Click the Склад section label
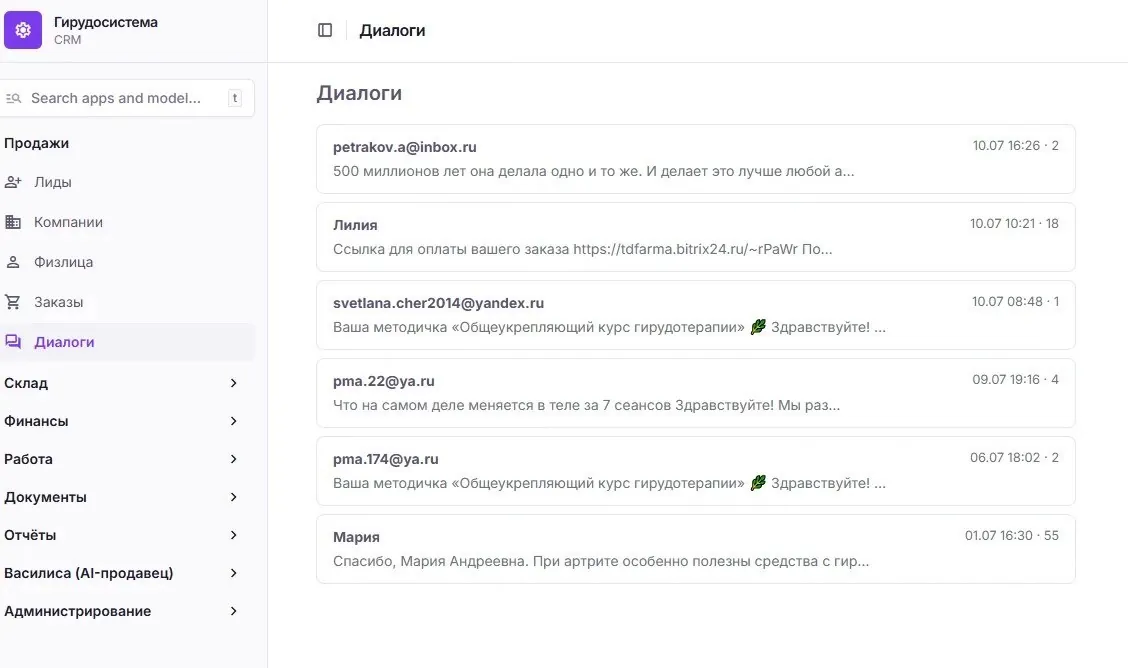Image resolution: width=1128 pixels, height=668 pixels. click(x=26, y=383)
